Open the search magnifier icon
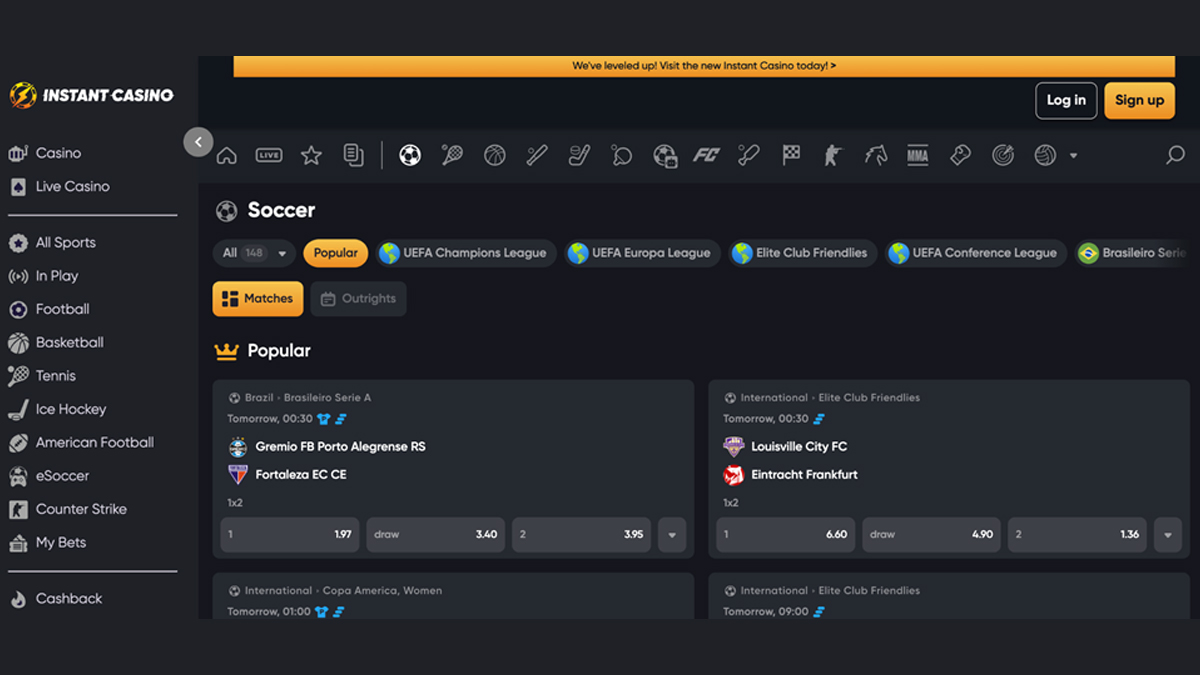The width and height of the screenshot is (1200, 675). [x=1175, y=155]
